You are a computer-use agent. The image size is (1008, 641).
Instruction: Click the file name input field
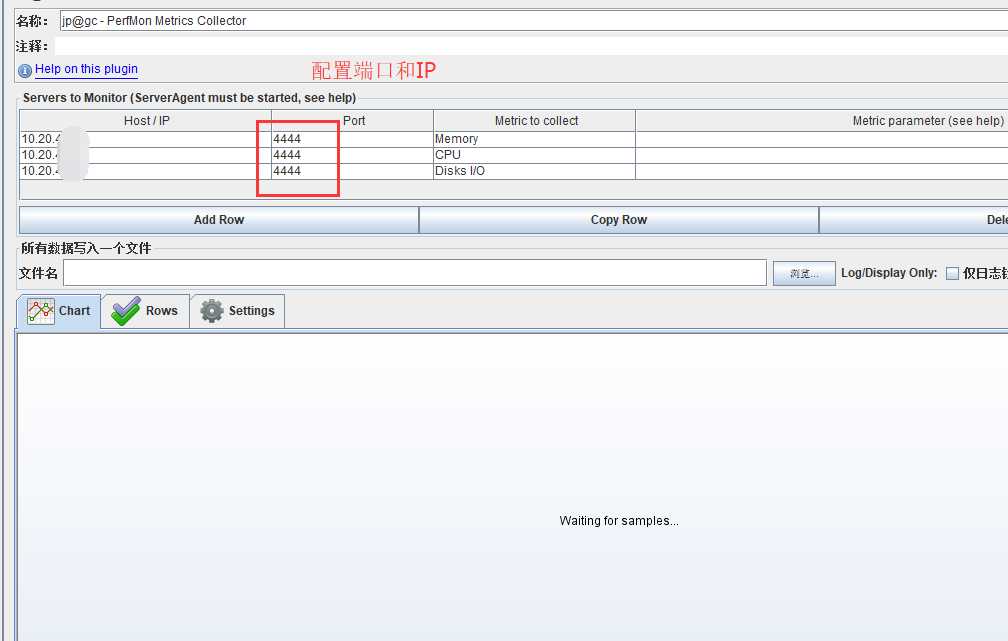point(415,273)
